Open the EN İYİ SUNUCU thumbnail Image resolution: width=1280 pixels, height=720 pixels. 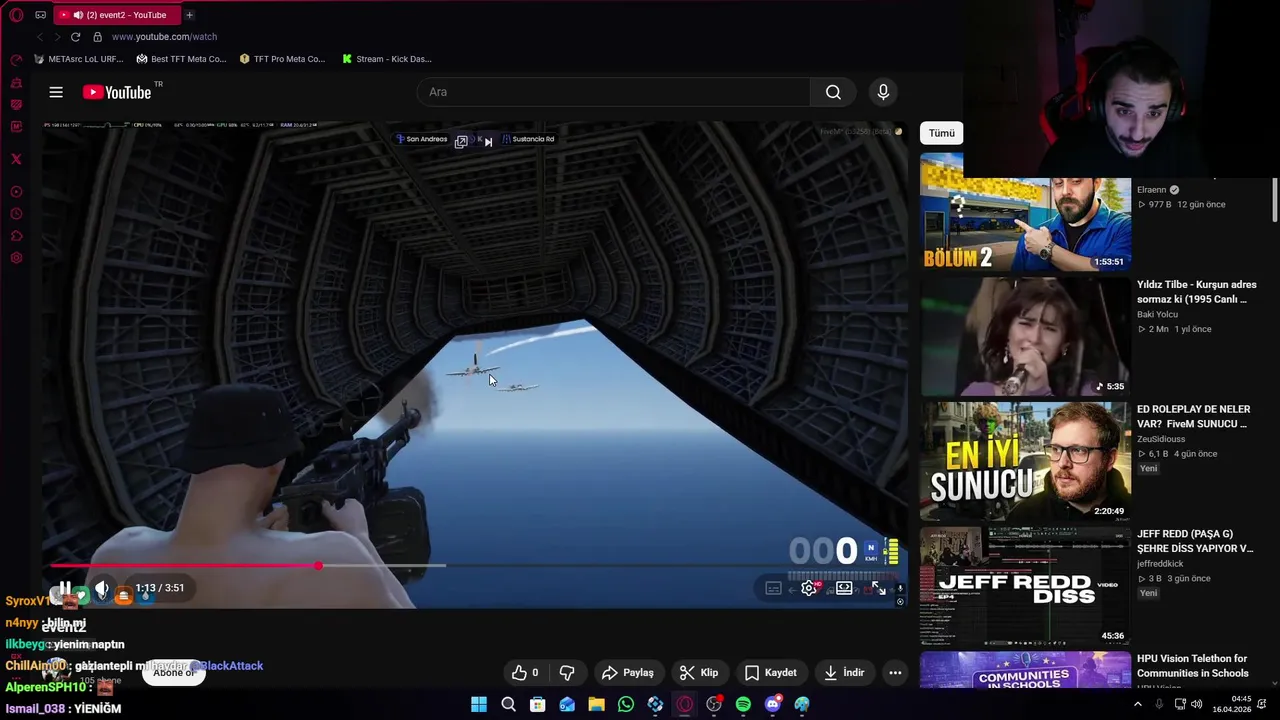tap(1025, 461)
